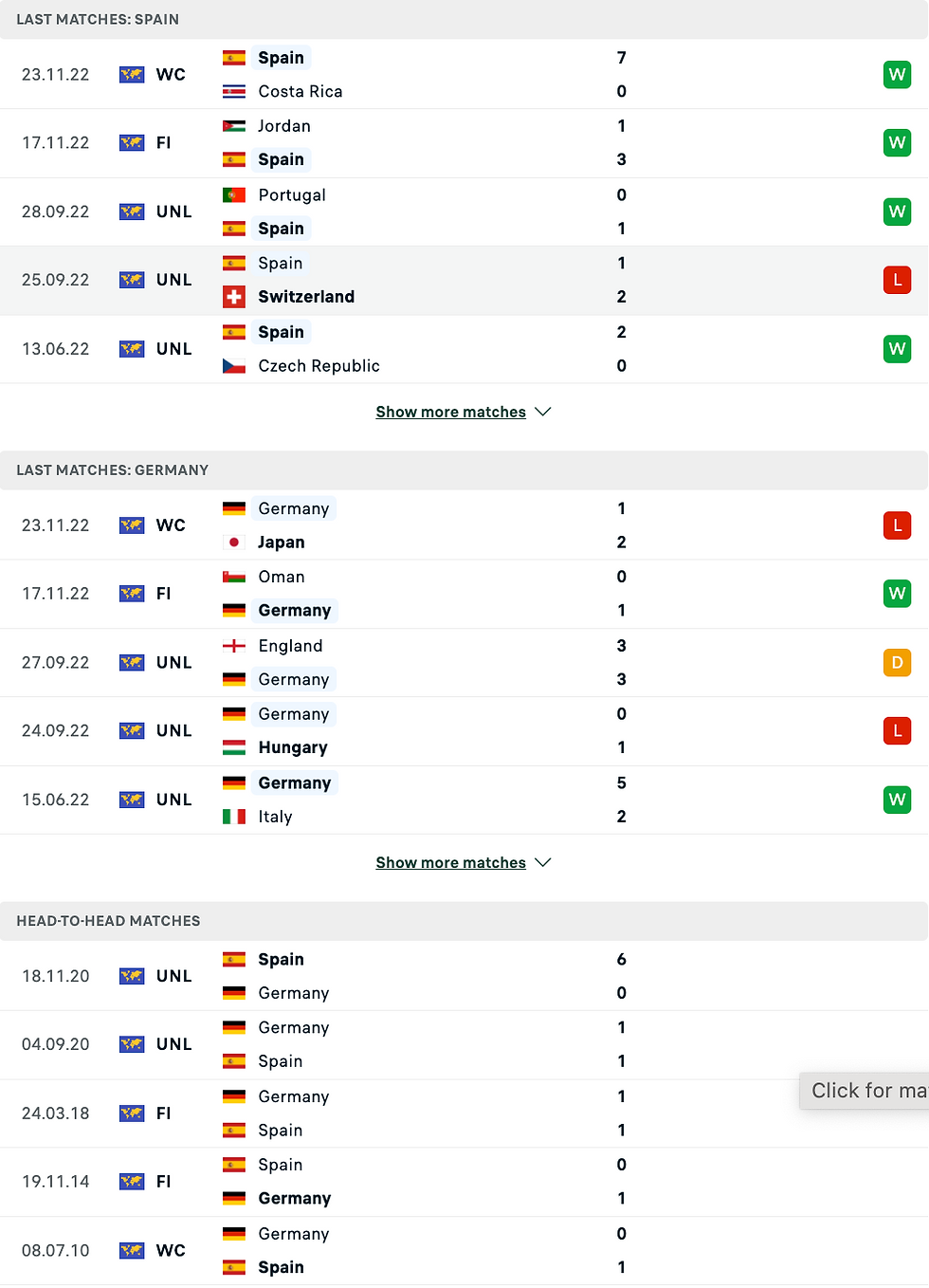Expand chevron beside Show more matches under Spain
This screenshot has height=1288, width=929.
pyautogui.click(x=543, y=412)
